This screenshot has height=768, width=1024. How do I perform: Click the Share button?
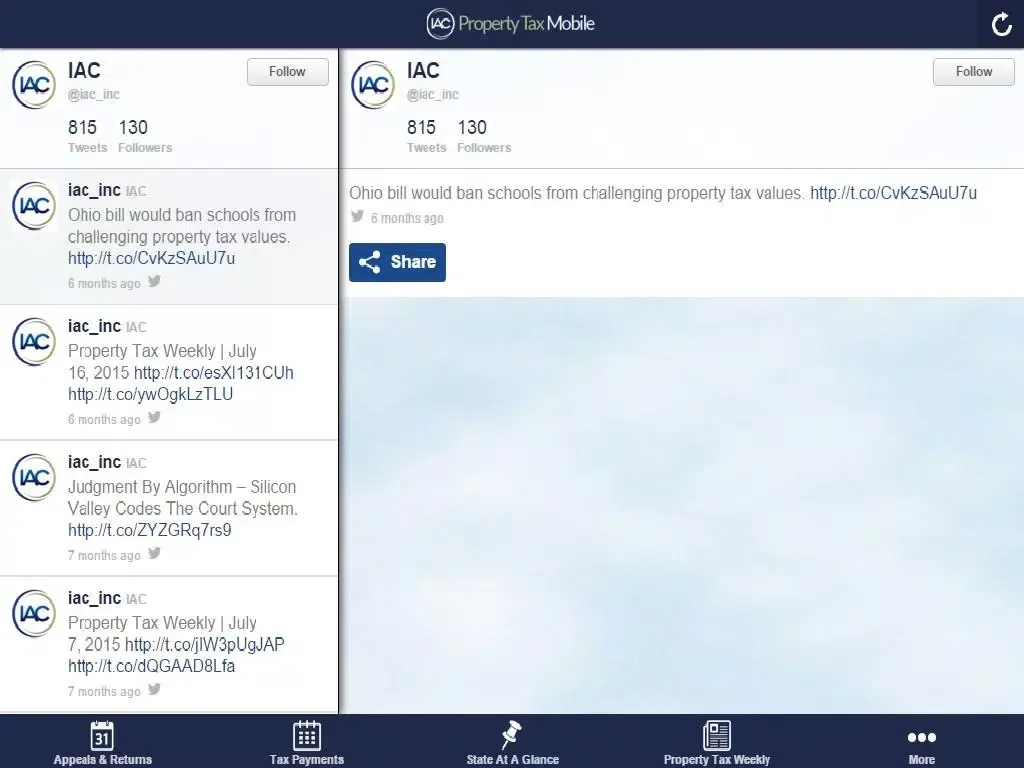397,263
